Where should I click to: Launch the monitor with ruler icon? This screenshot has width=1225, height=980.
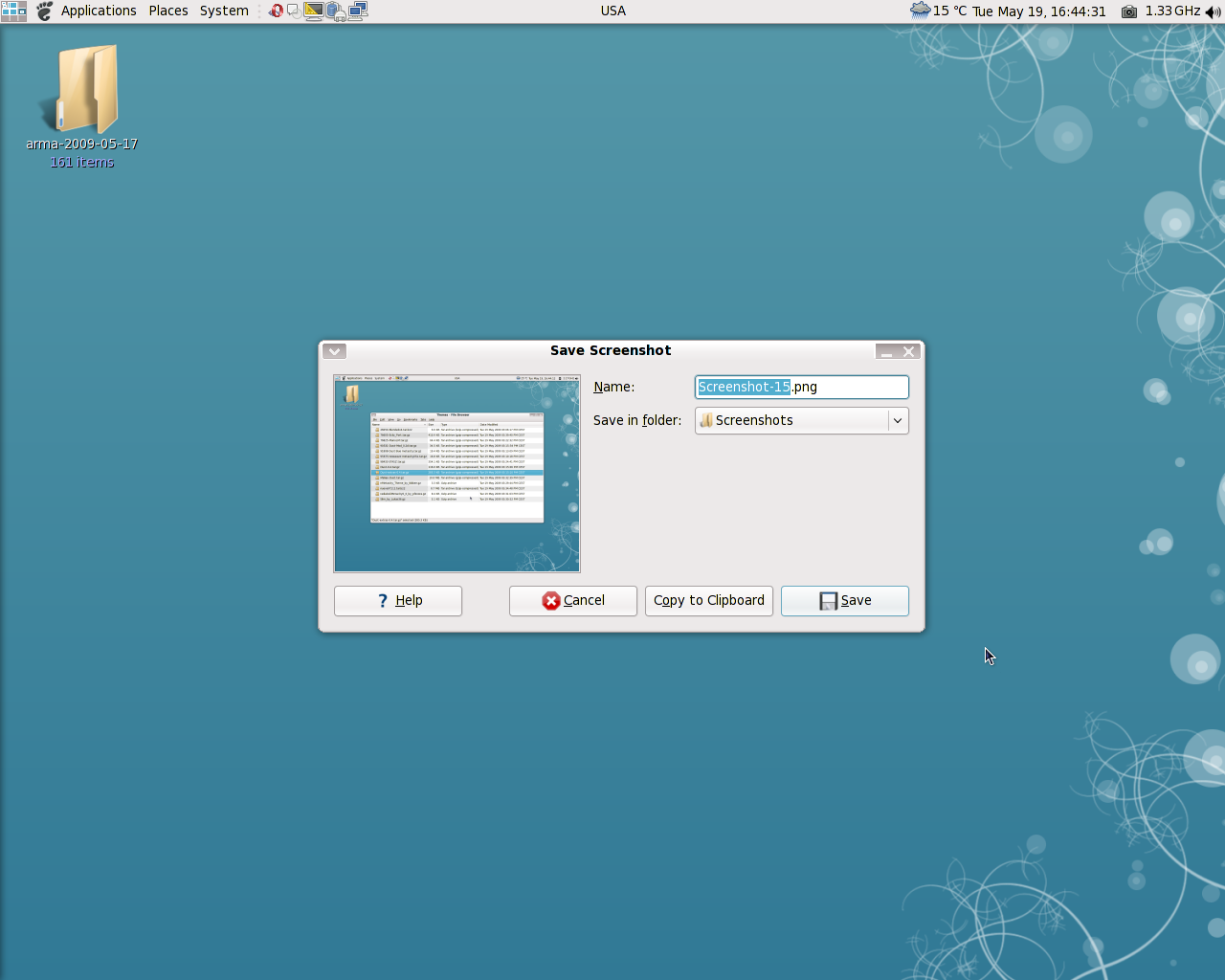(x=313, y=11)
